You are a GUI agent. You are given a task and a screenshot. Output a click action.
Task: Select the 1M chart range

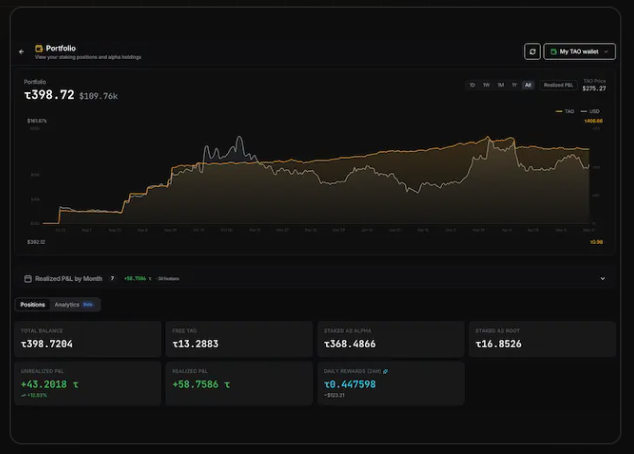[x=501, y=85]
